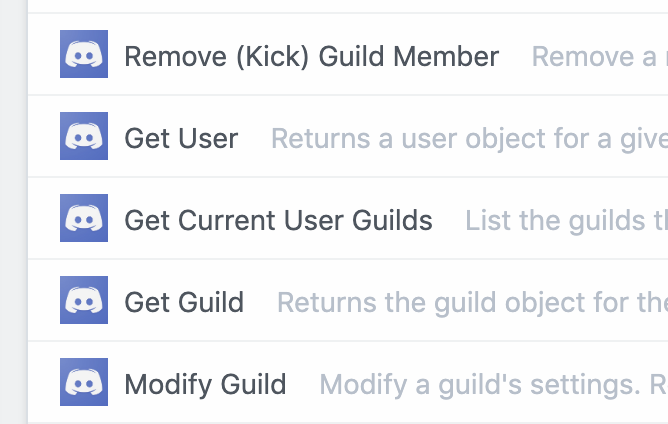
Task: Choose the Get User action title
Action: (181, 138)
